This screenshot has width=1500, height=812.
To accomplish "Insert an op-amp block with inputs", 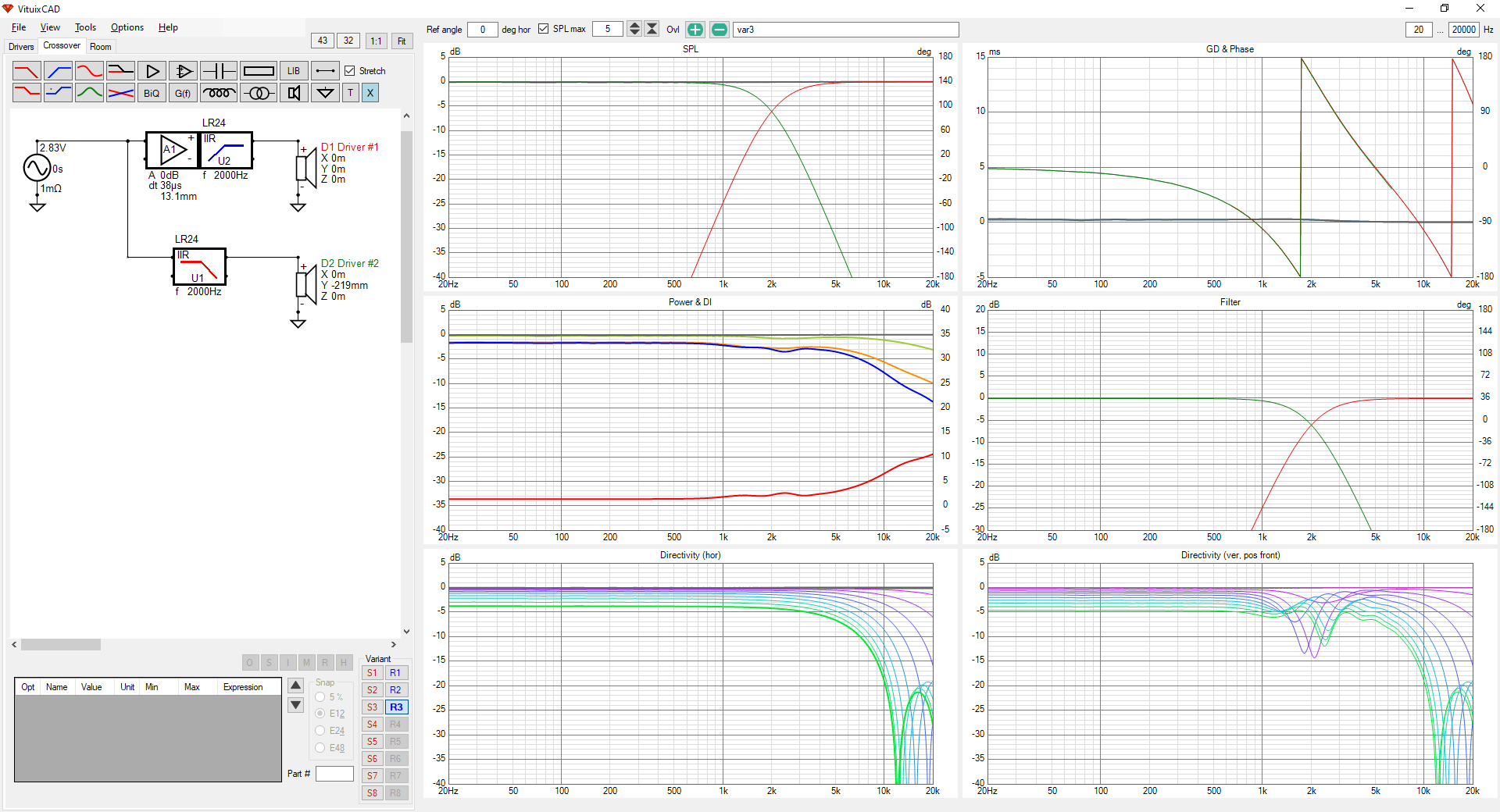I will pos(183,71).
